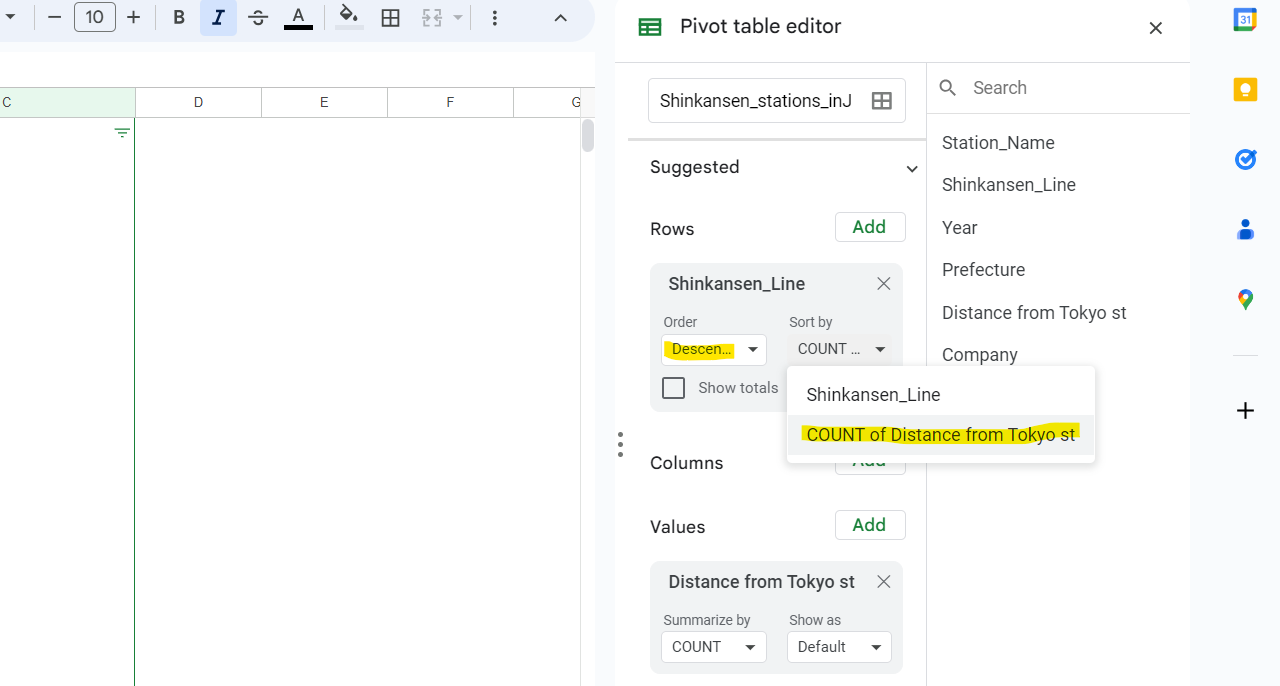Viewport: 1280px width, 686px height.
Task: Open the Order dropdown for Shinkansen_Line
Action: (x=714, y=349)
